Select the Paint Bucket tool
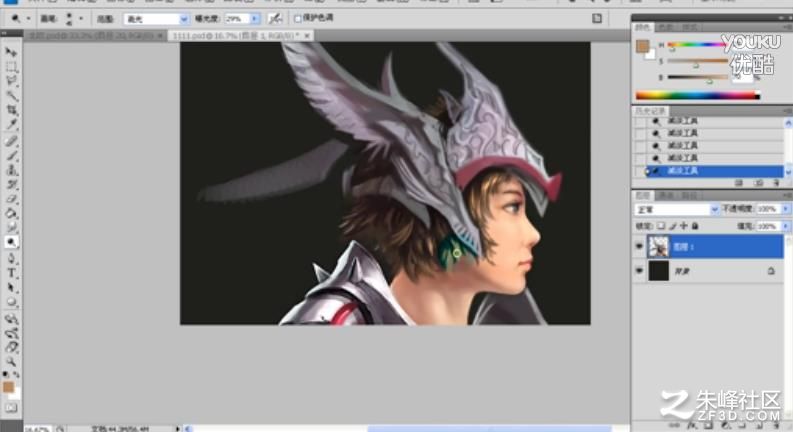This screenshot has height=432, width=793. coord(11,213)
